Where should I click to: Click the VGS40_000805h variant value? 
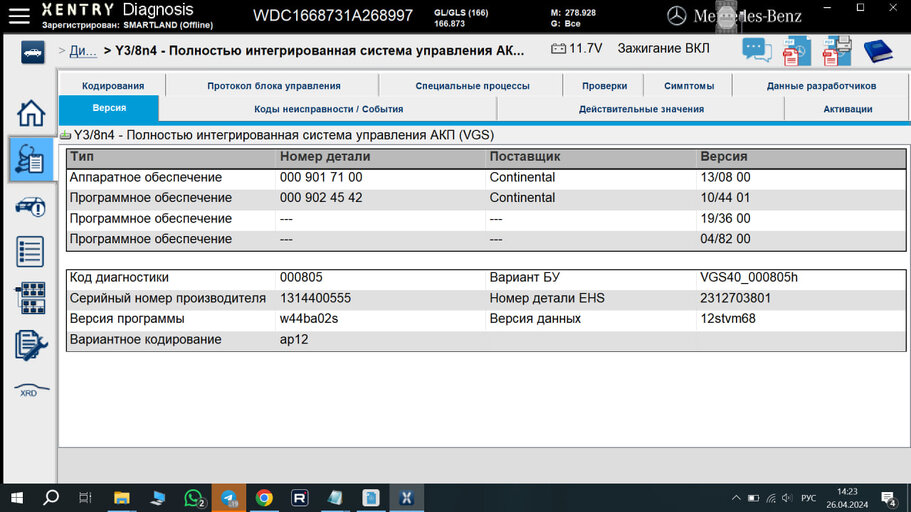coord(748,277)
